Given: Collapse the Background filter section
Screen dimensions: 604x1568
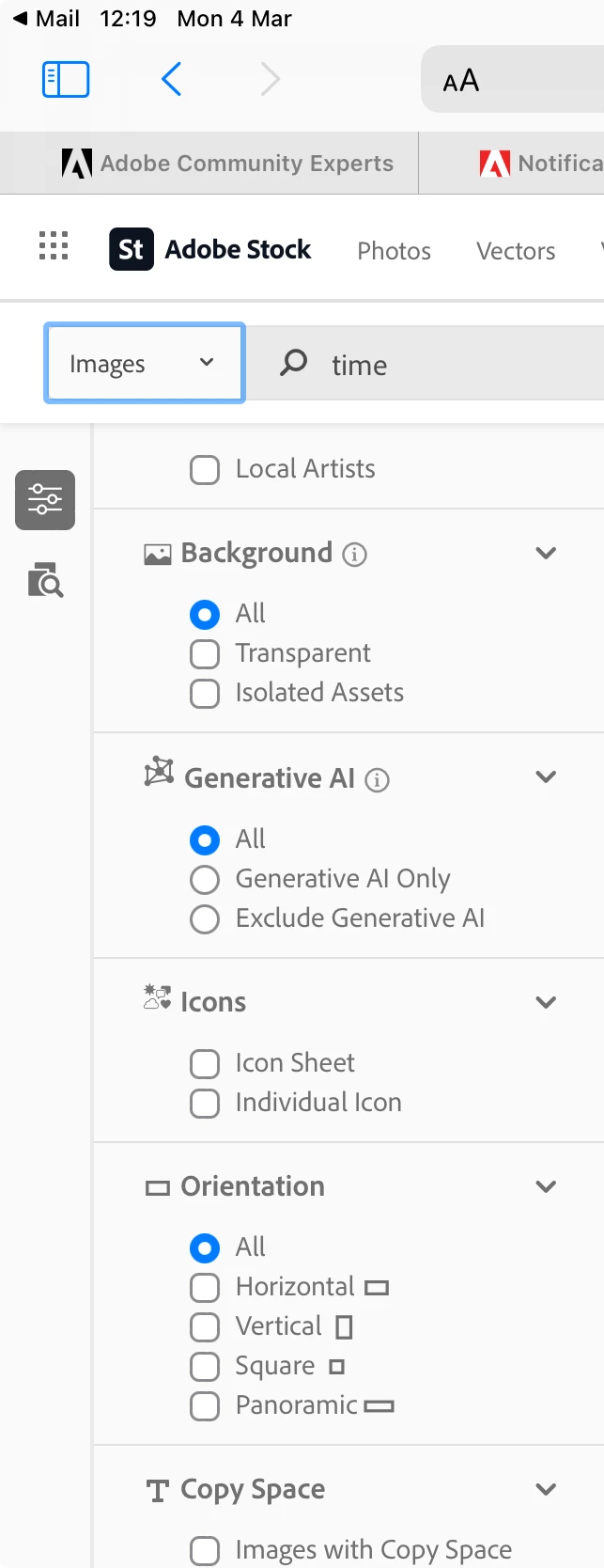Looking at the screenshot, I should click(x=546, y=553).
